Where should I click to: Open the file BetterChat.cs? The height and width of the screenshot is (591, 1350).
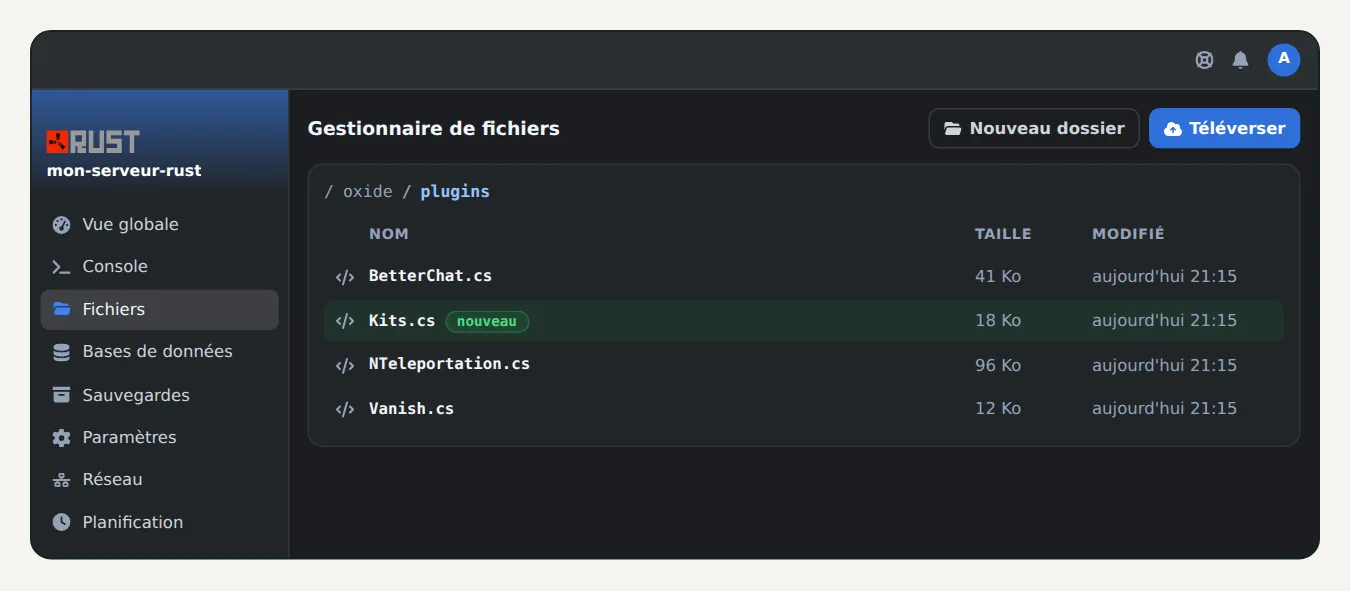point(430,275)
